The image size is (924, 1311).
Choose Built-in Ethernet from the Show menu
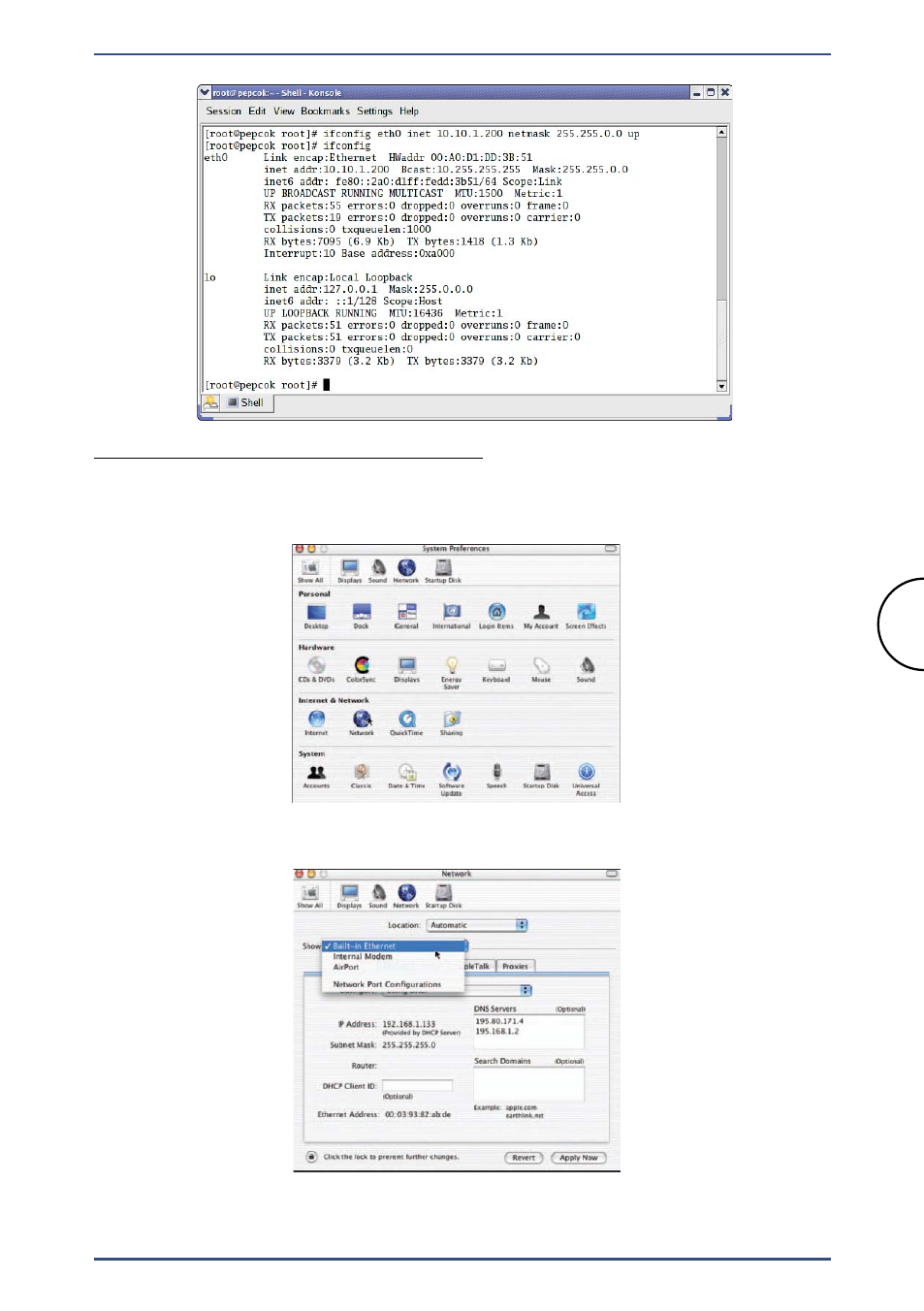pos(395,945)
